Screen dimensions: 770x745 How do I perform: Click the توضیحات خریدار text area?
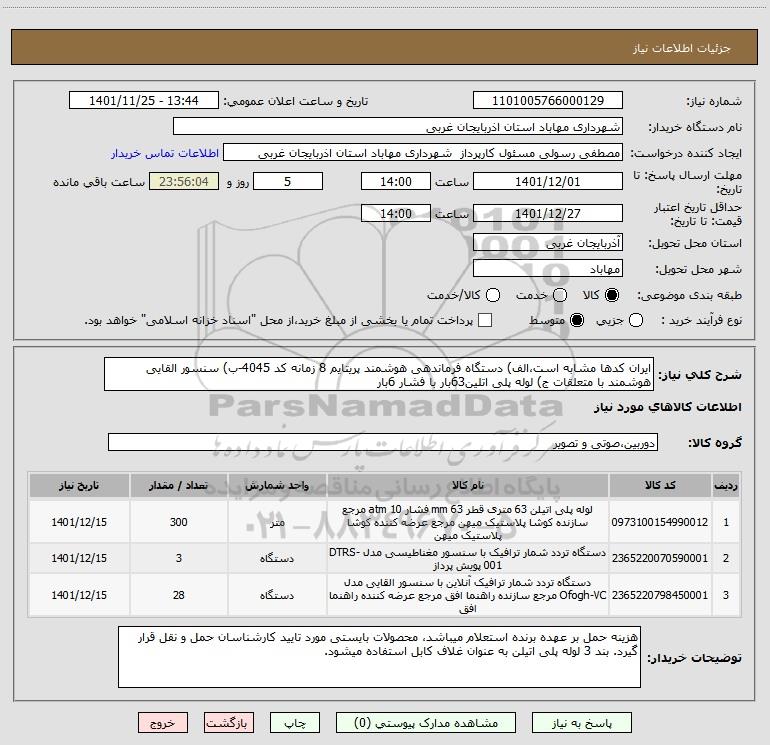pyautogui.click(x=379, y=657)
